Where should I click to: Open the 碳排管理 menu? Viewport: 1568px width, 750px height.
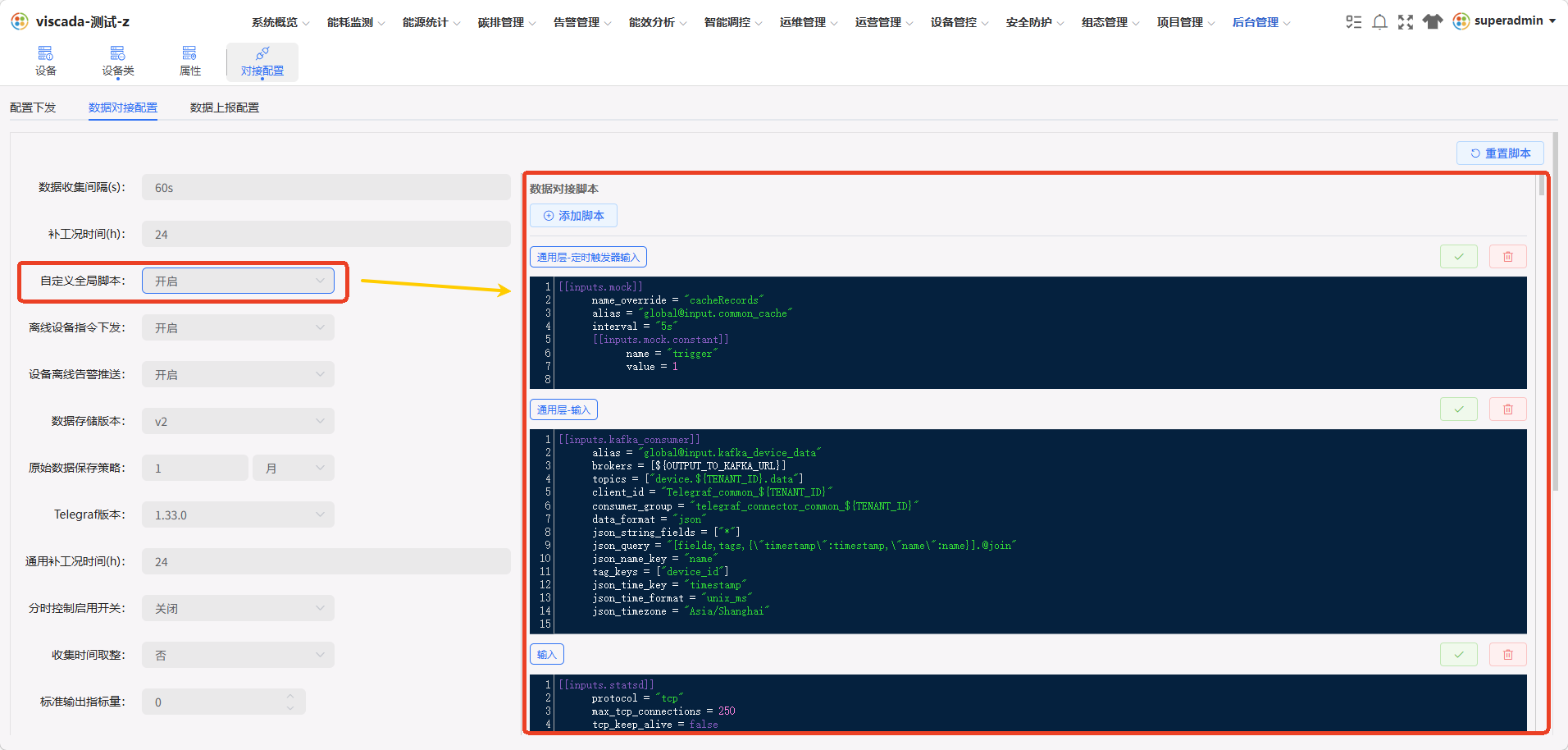(507, 22)
